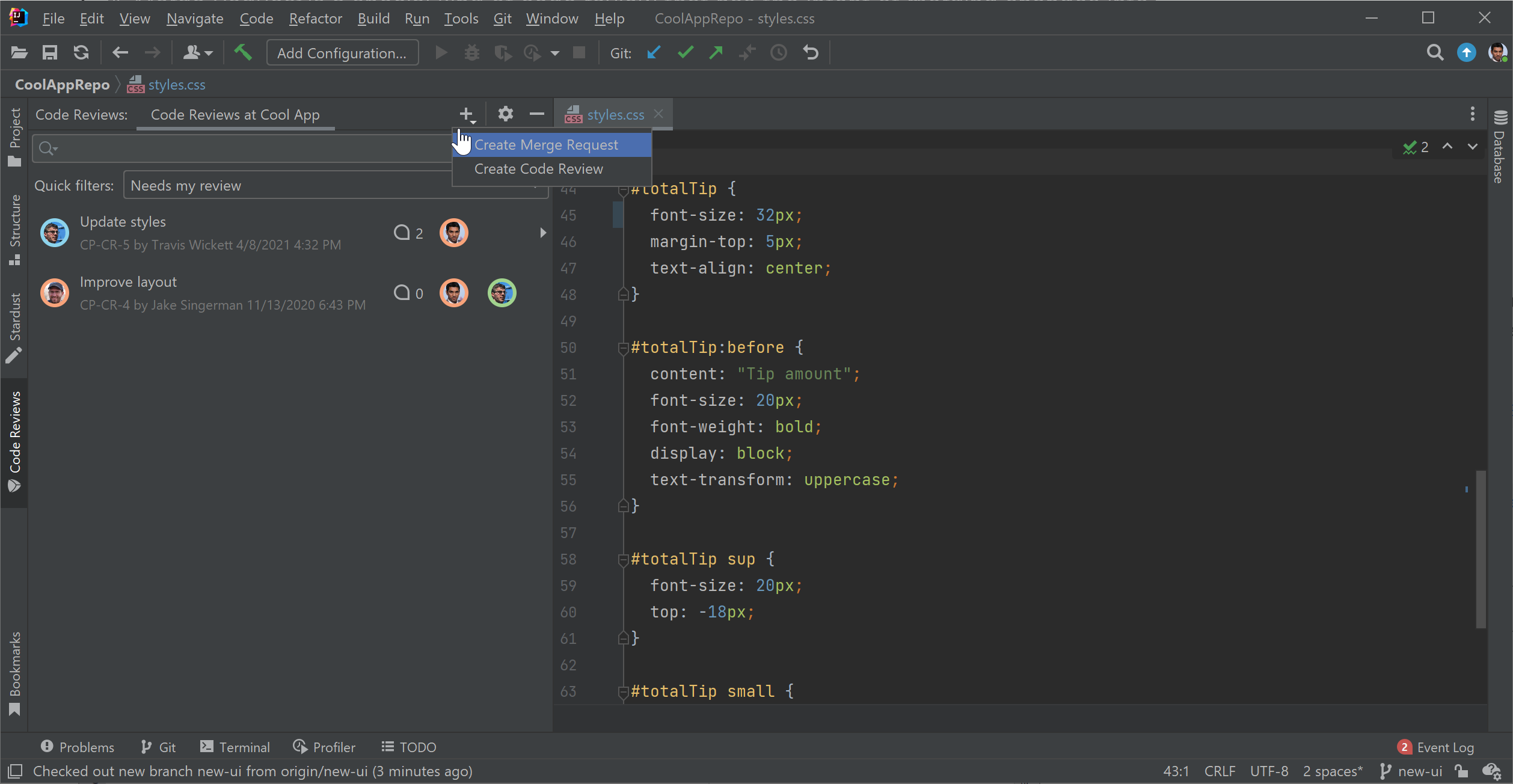The height and width of the screenshot is (784, 1513).
Task: Save all files with the floppy disk icon
Action: (x=50, y=52)
